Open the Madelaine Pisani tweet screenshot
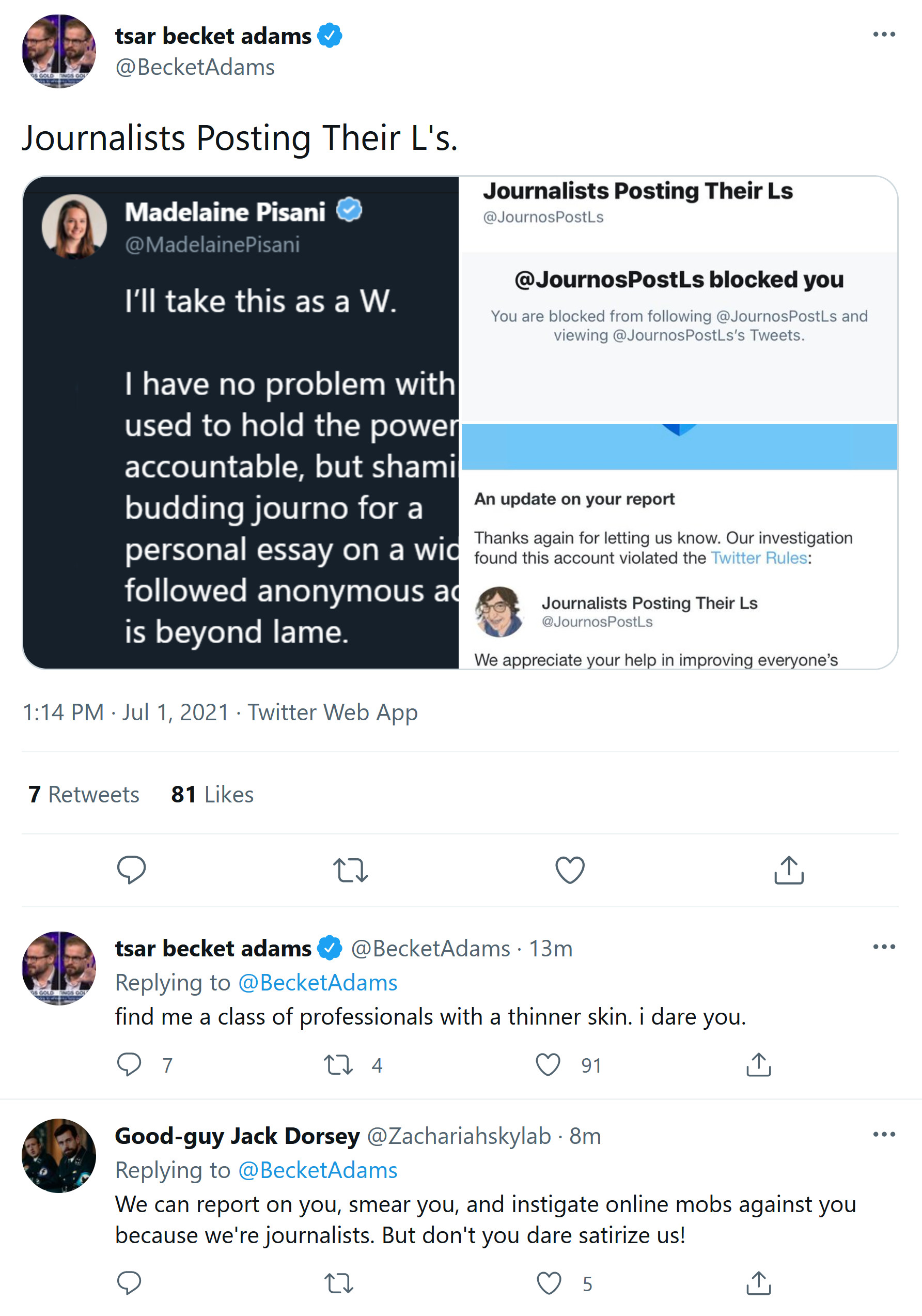Screen dimensions: 922x1316 click(x=241, y=423)
